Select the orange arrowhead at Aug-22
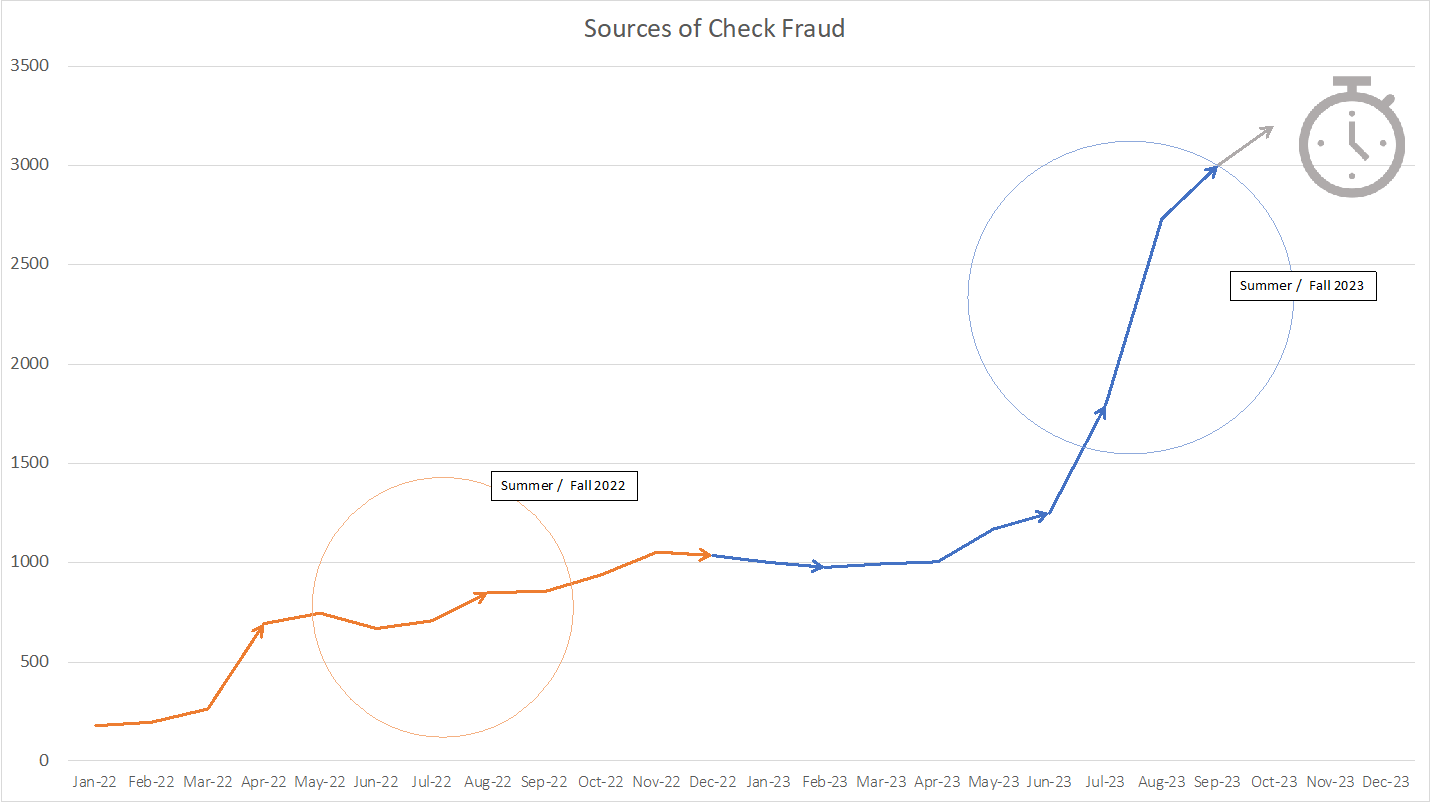The image size is (1430, 803). click(x=483, y=594)
